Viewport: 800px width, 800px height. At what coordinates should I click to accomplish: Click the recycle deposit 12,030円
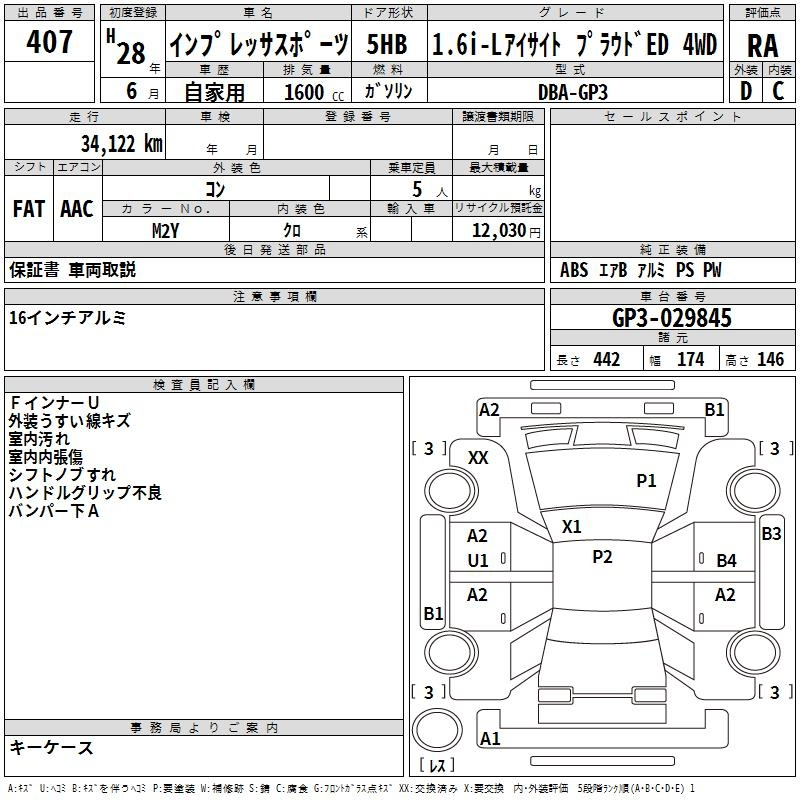pyautogui.click(x=506, y=231)
